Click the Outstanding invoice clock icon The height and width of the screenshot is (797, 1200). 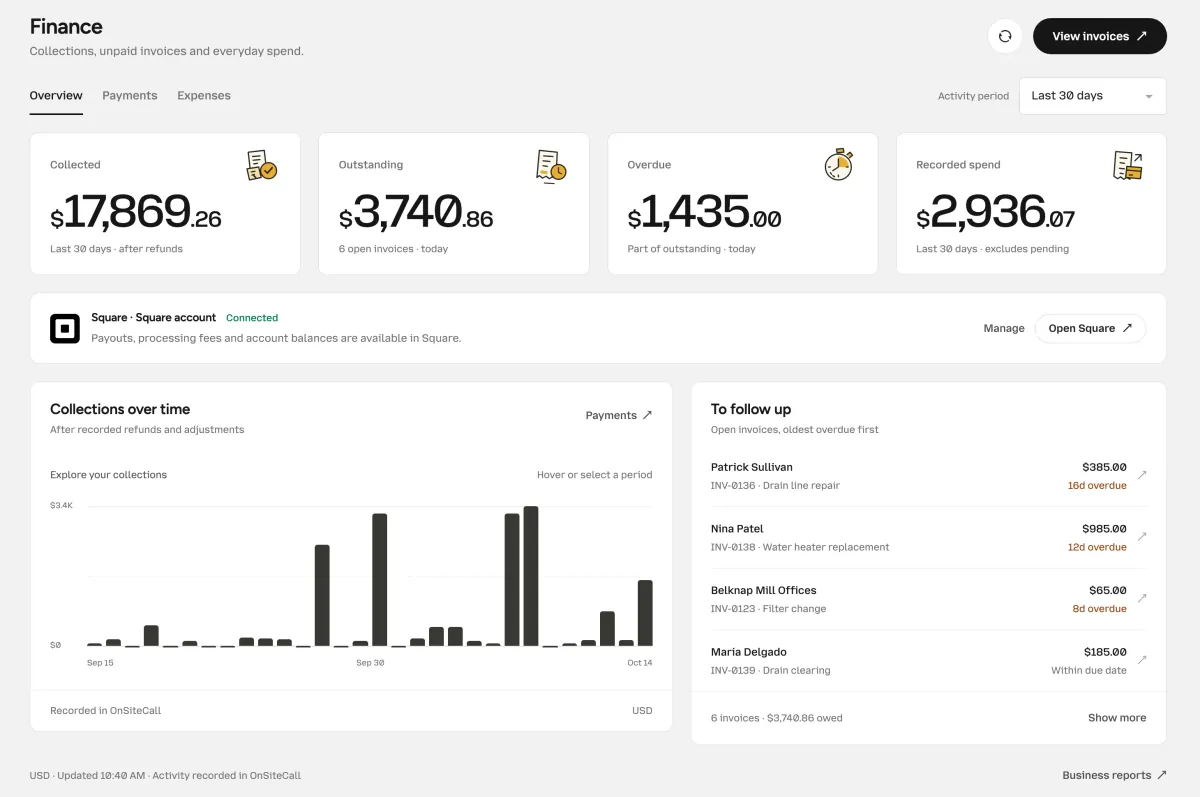551,165
